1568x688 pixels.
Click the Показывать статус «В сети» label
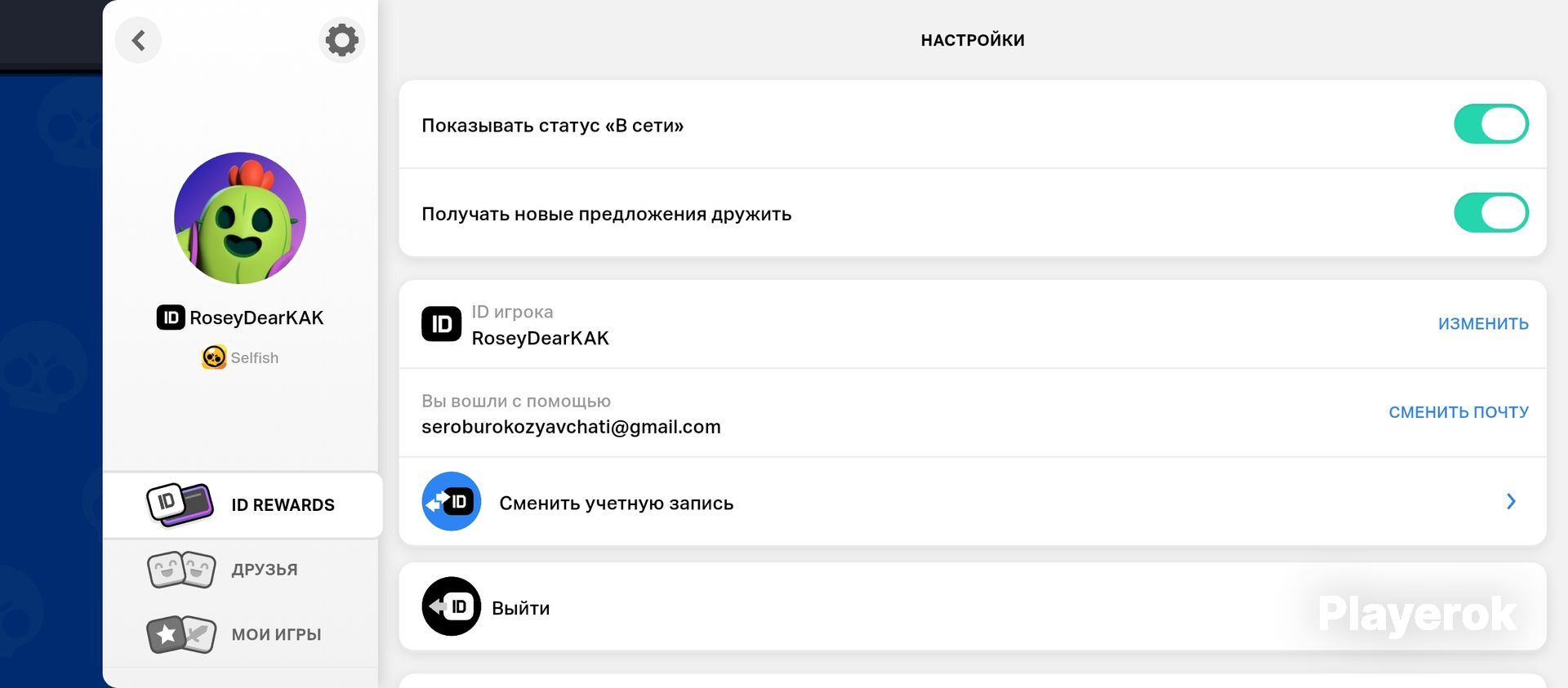[553, 126]
